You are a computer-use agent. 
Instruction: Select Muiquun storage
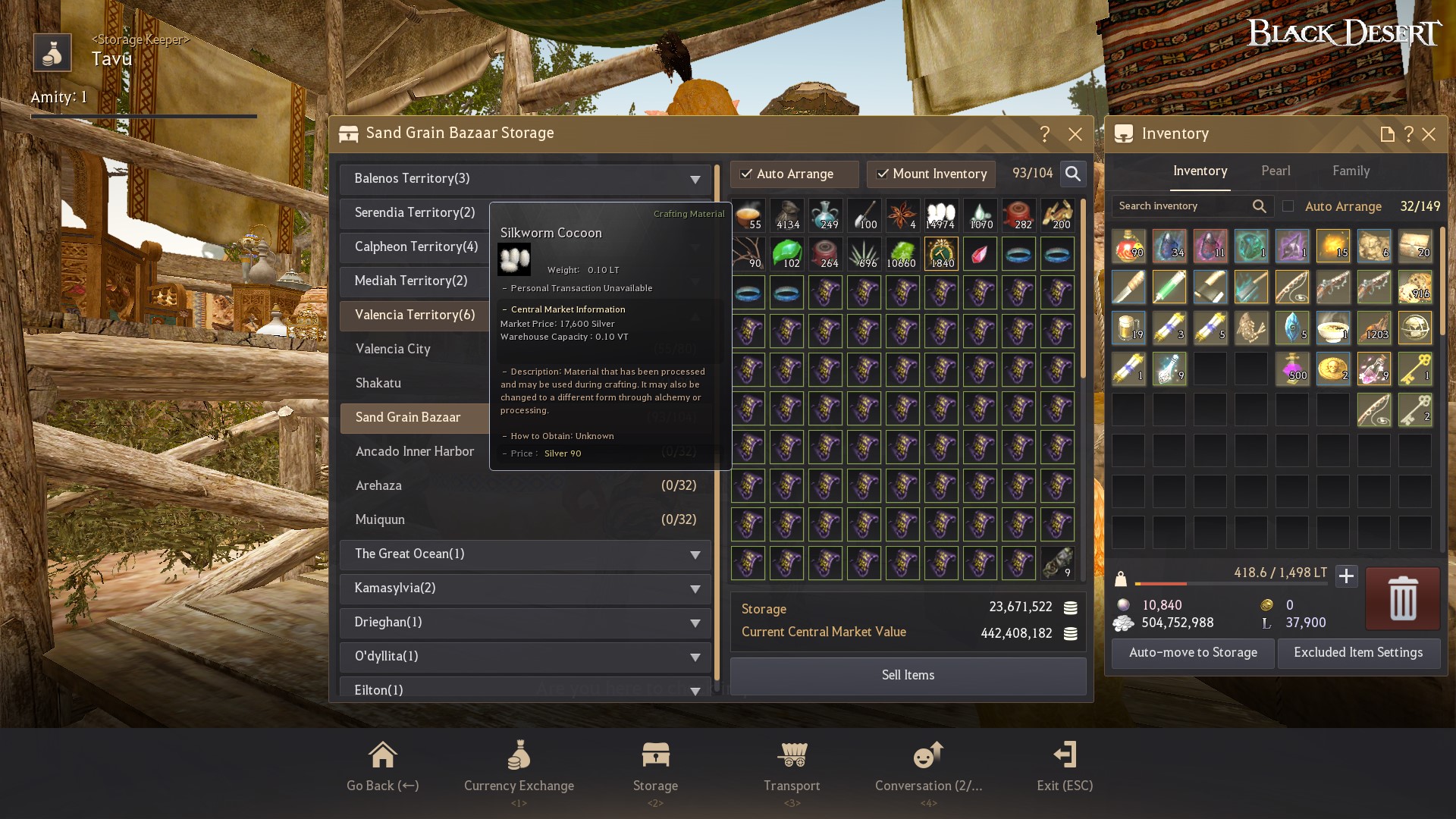pos(525,520)
